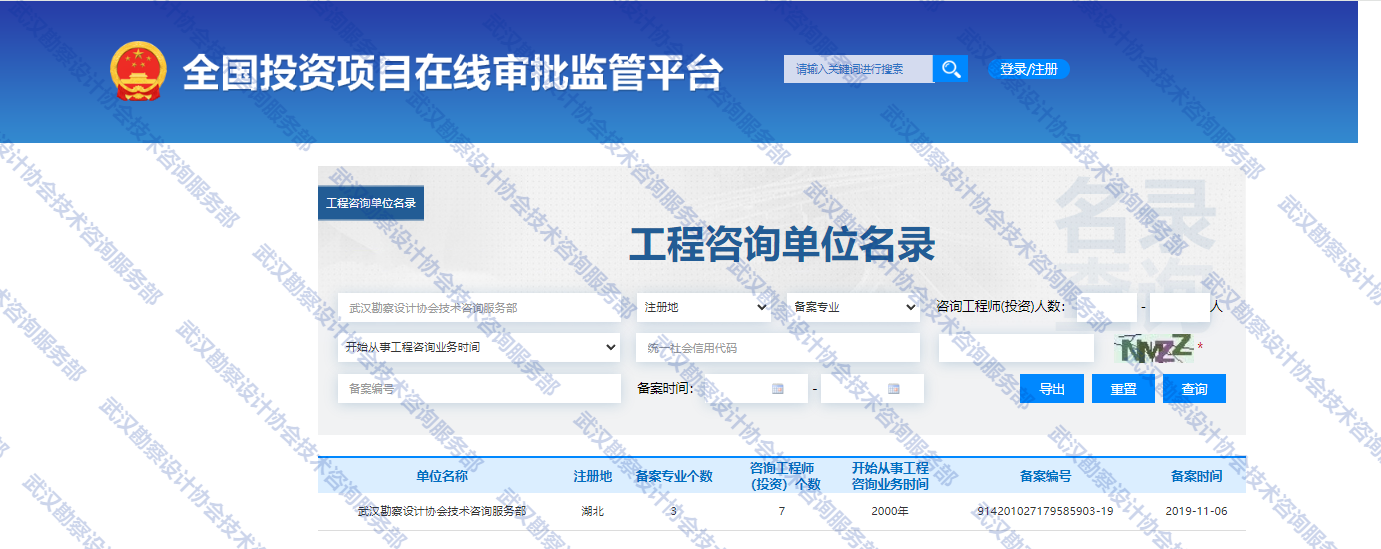Open the 开始从事工程咨询业务时间 dropdown
Screen dimensions: 1381x549
point(479,347)
